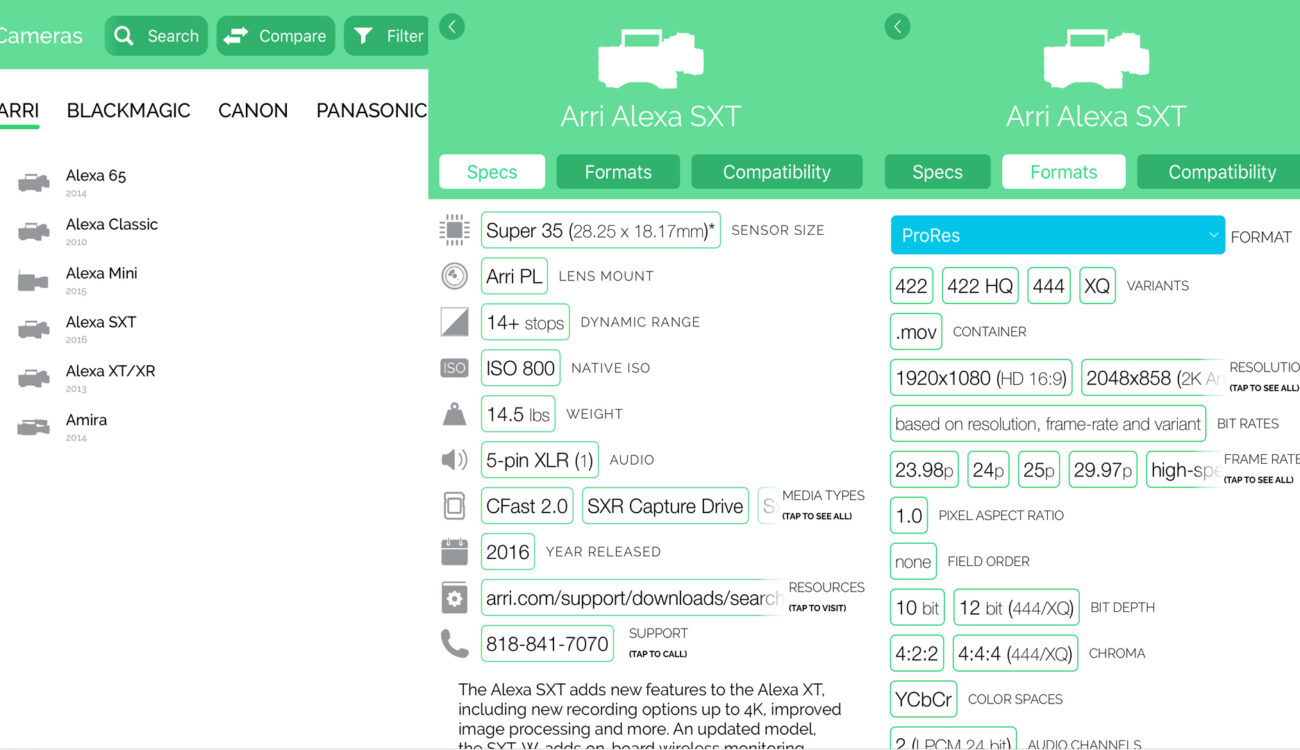Click the camera icon beside Alexa Mini
Image resolution: width=1300 pixels, height=750 pixels.
point(33,281)
